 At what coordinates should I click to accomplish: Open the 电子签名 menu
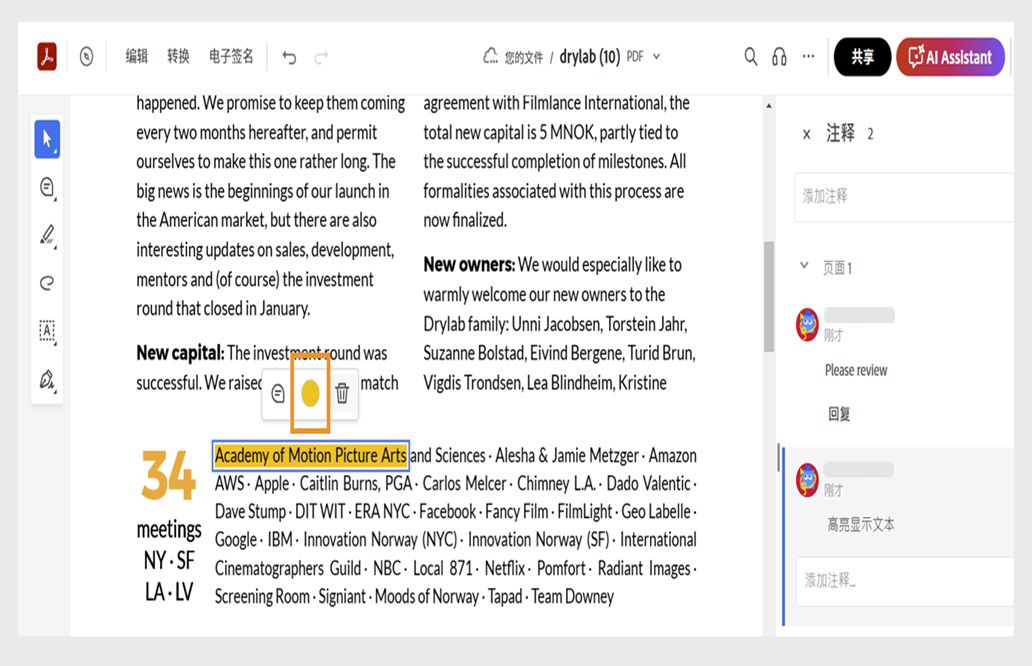click(231, 57)
